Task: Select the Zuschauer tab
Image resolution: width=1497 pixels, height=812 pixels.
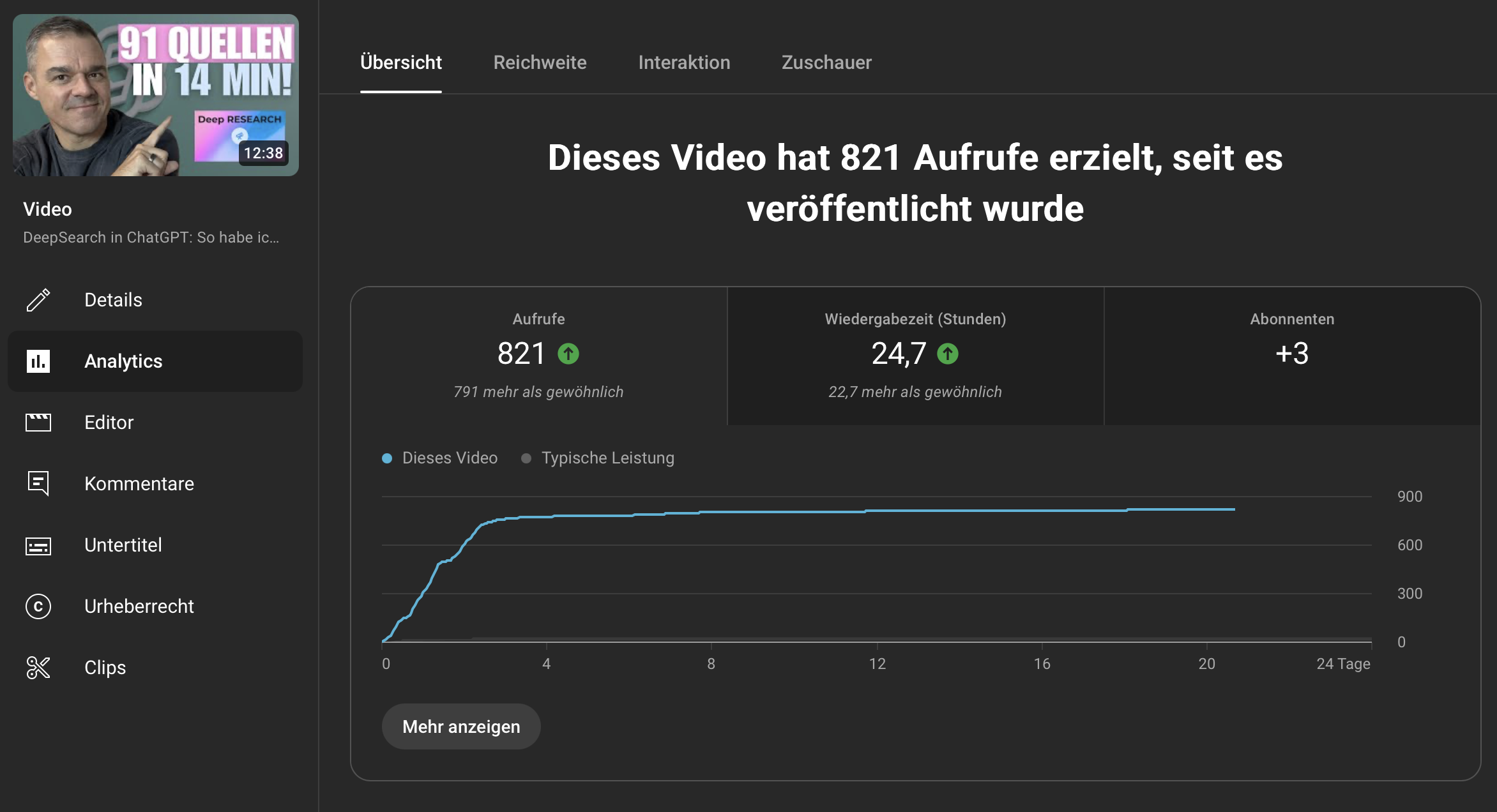Action: (826, 63)
